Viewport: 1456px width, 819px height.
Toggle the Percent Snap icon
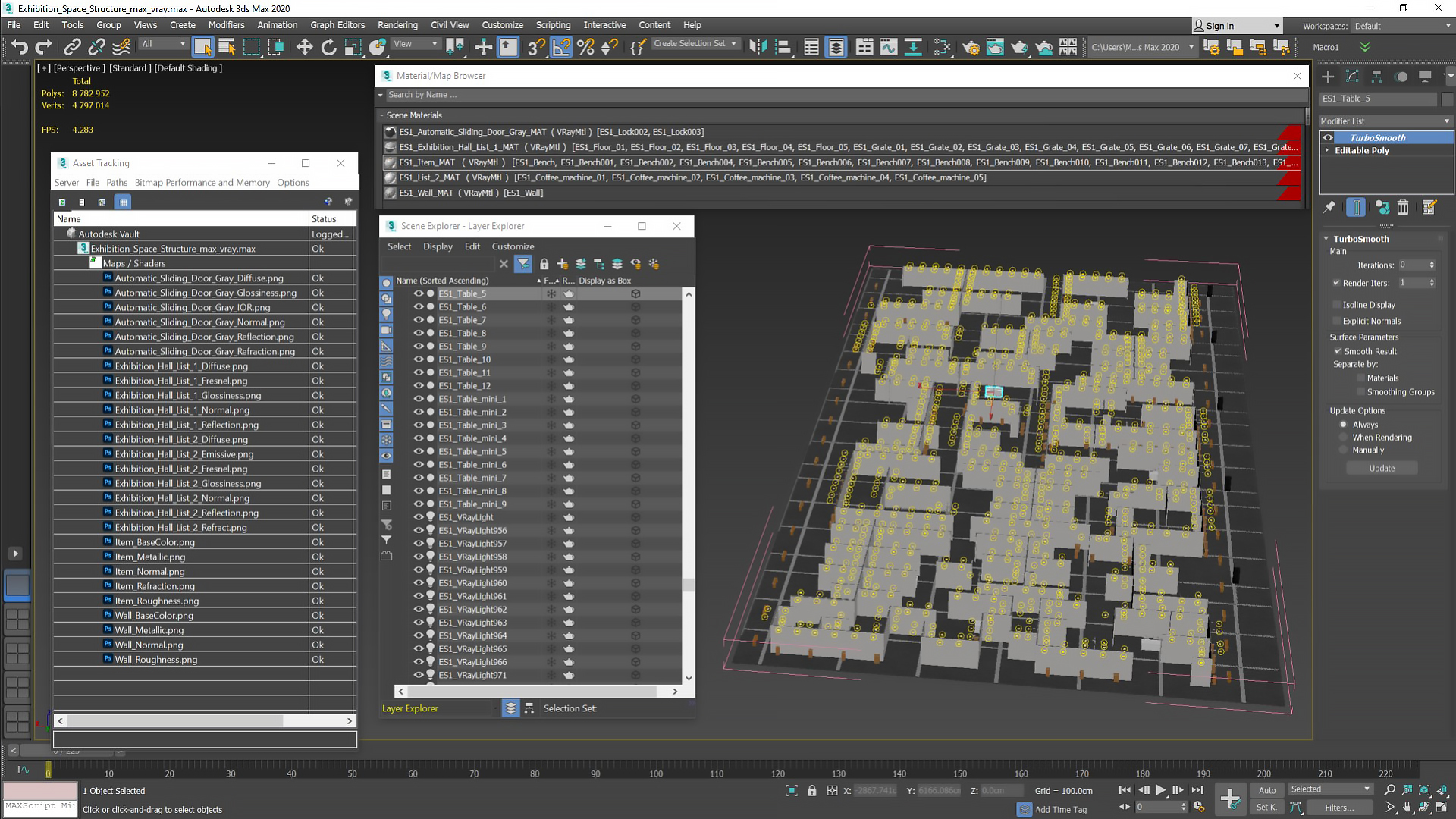click(585, 47)
